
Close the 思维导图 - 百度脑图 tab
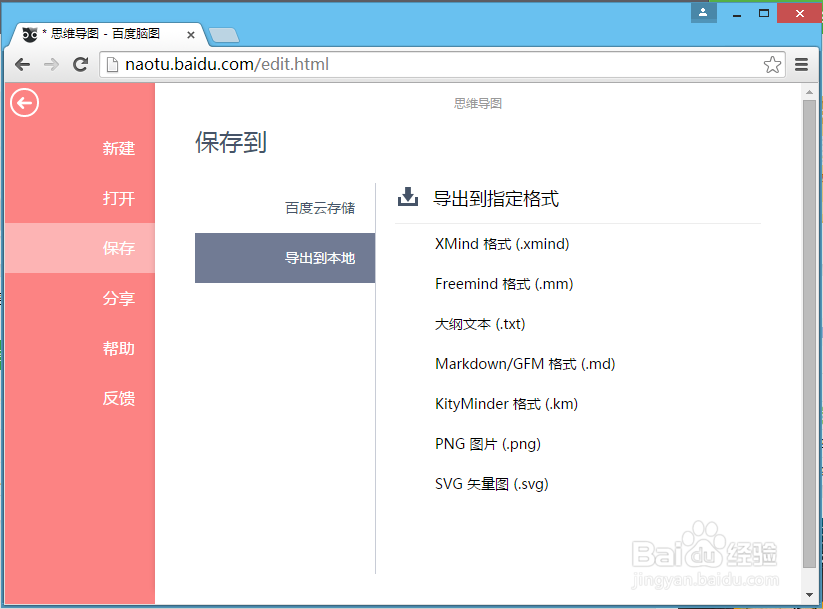pyautogui.click(x=191, y=35)
